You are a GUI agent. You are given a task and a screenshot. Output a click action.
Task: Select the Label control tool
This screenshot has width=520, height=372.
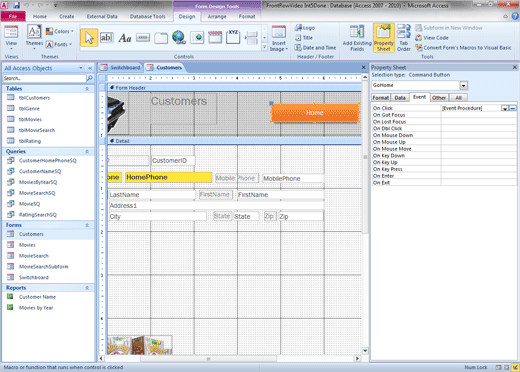pos(125,38)
